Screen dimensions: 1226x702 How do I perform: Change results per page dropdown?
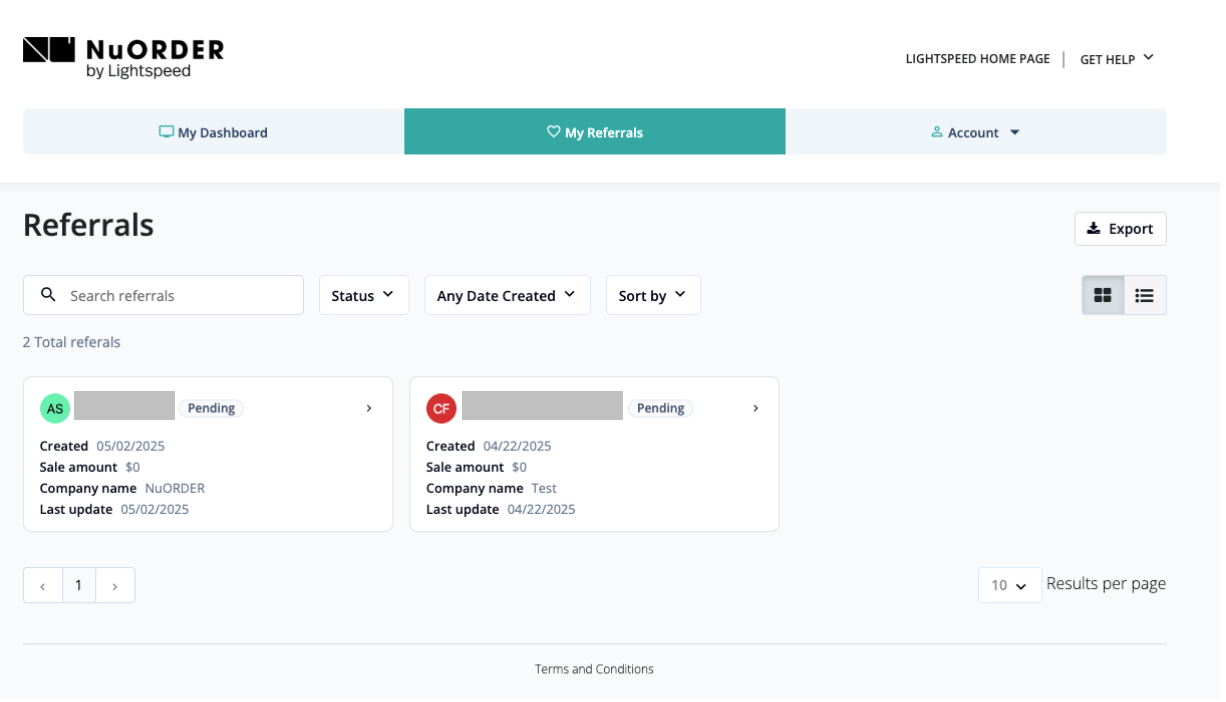tap(1009, 585)
